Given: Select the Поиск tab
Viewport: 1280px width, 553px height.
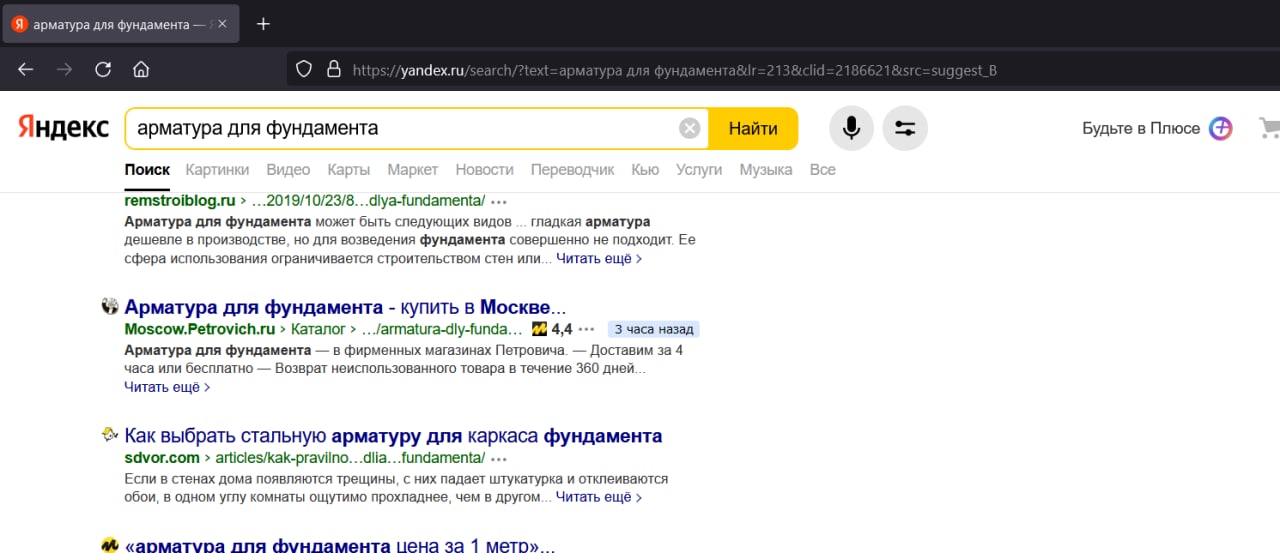Looking at the screenshot, I should (147, 170).
